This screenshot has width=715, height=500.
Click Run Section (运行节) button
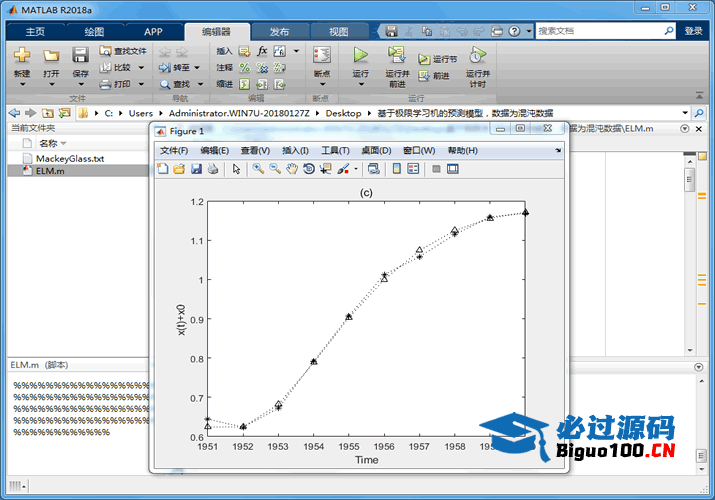(438, 59)
